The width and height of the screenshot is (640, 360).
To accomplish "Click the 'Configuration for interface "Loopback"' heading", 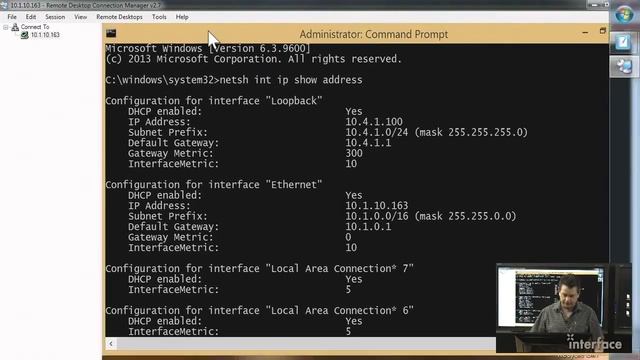I will [x=214, y=101].
